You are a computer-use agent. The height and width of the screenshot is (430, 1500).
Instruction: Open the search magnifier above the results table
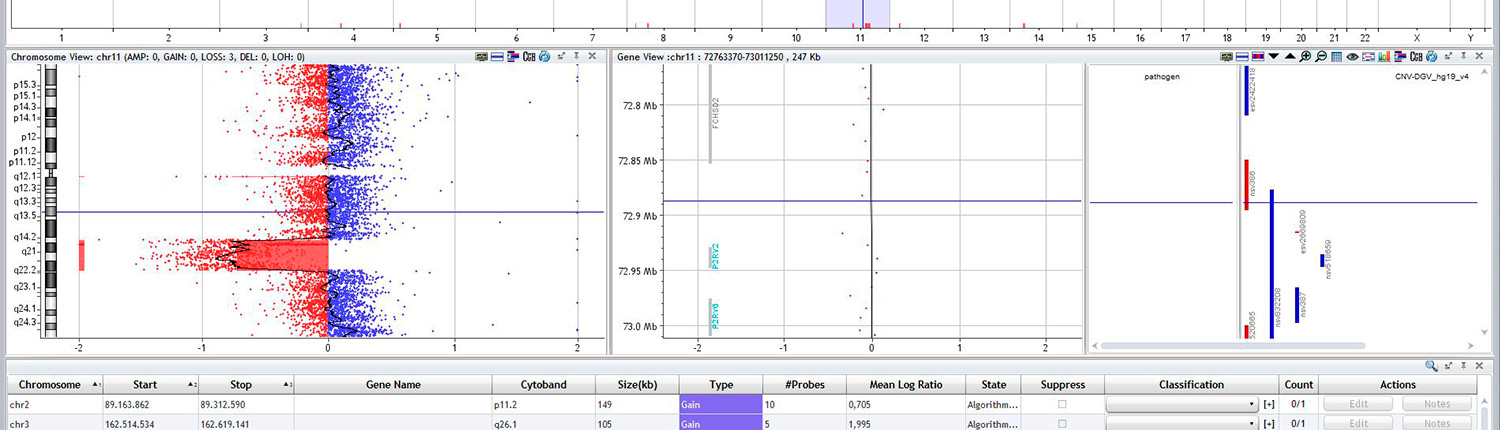(1431, 366)
